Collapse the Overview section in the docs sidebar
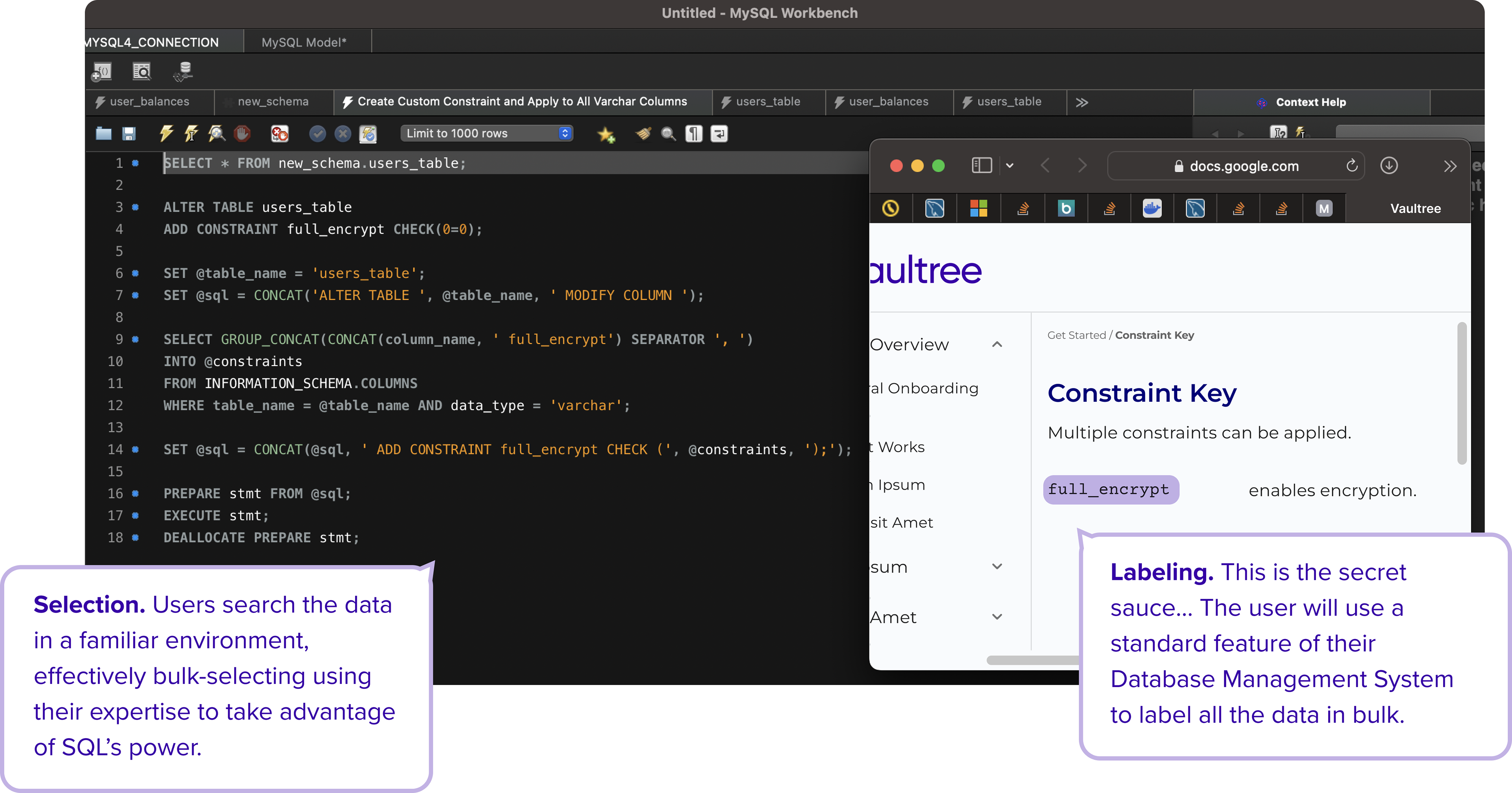Image resolution: width=1512 pixels, height=793 pixels. [997, 344]
